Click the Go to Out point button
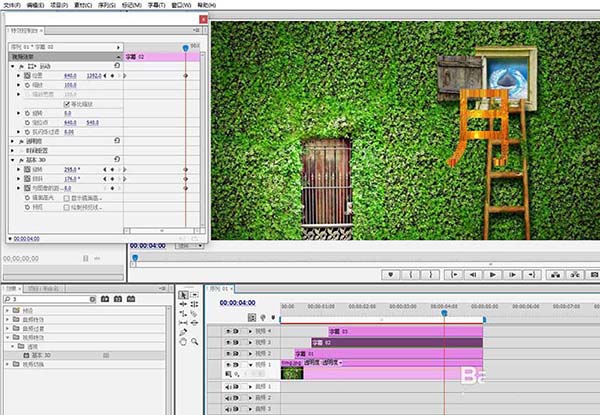This screenshot has height=415, width=600. 532,275
